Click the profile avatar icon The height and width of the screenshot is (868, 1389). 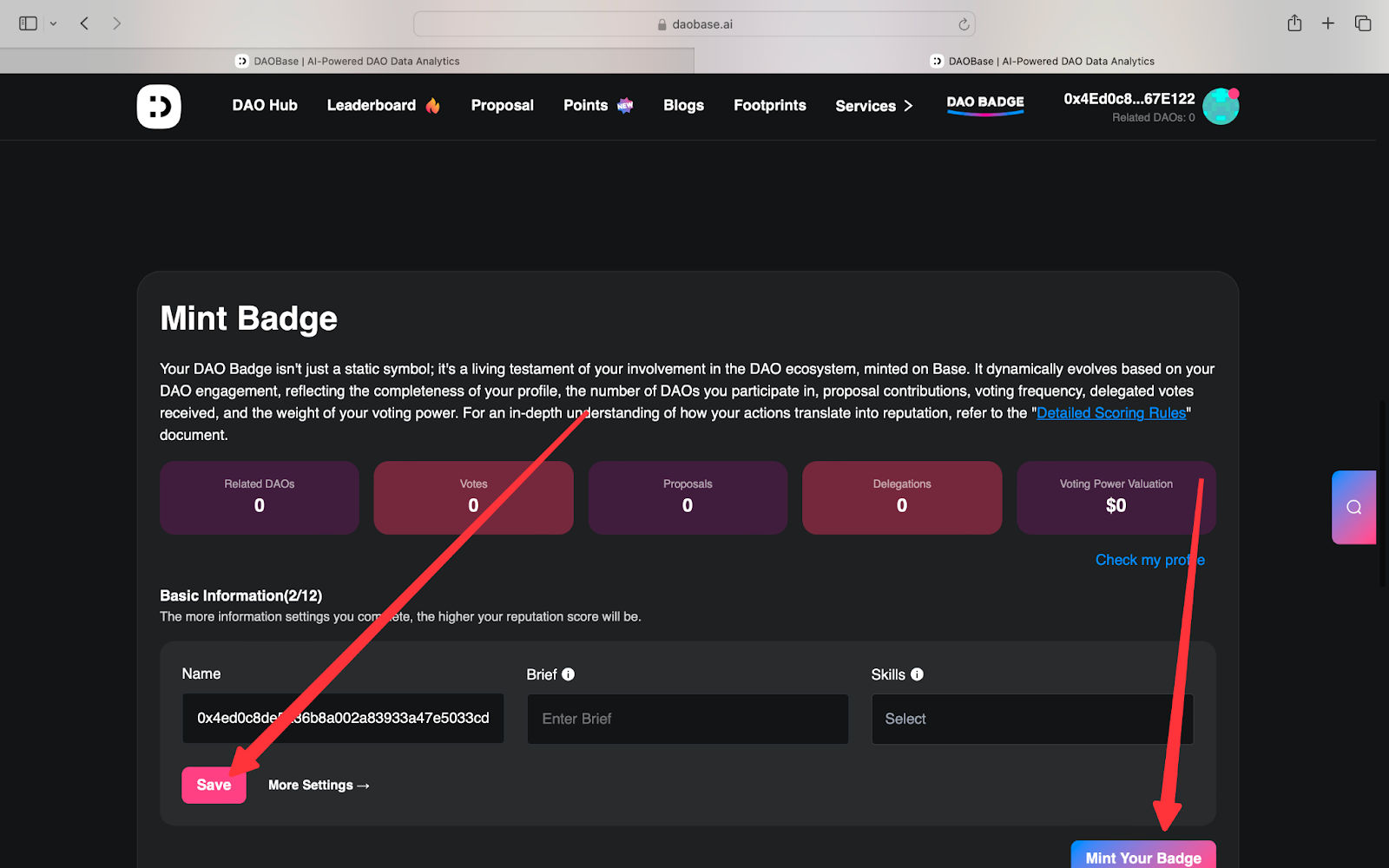click(1221, 106)
